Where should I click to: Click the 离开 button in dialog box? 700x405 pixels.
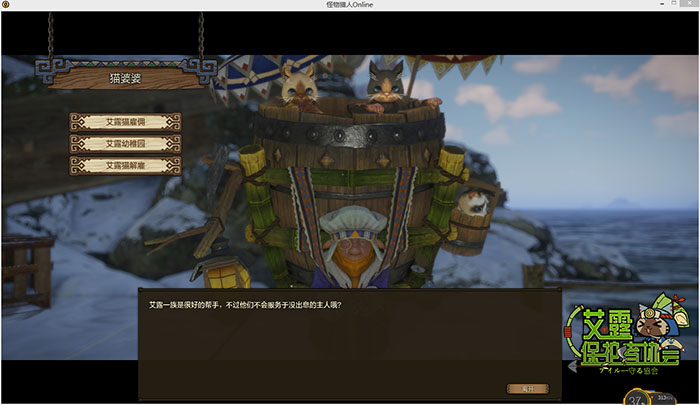click(528, 389)
